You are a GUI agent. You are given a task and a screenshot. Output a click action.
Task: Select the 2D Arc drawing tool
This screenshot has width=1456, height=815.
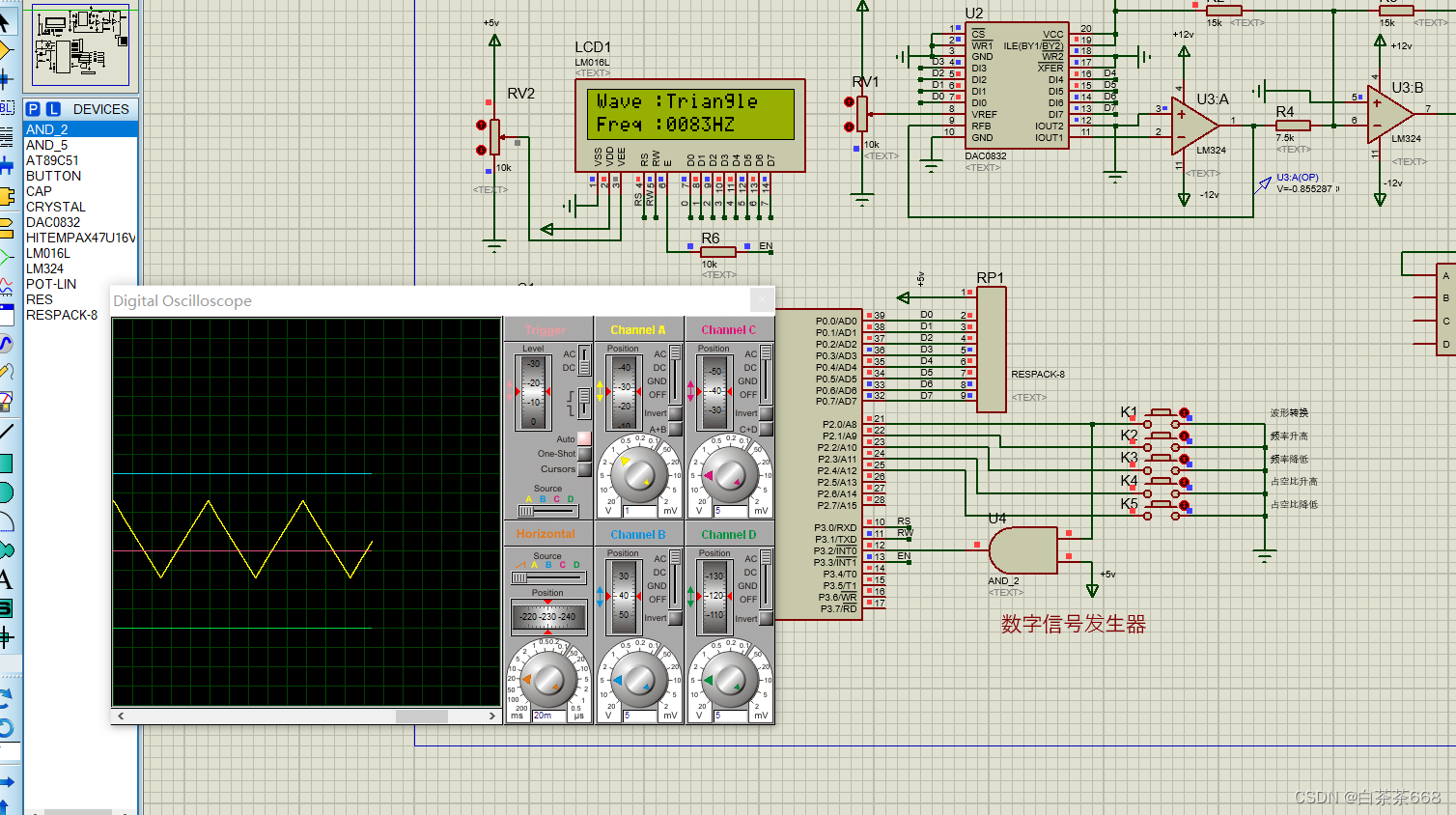(x=5, y=521)
